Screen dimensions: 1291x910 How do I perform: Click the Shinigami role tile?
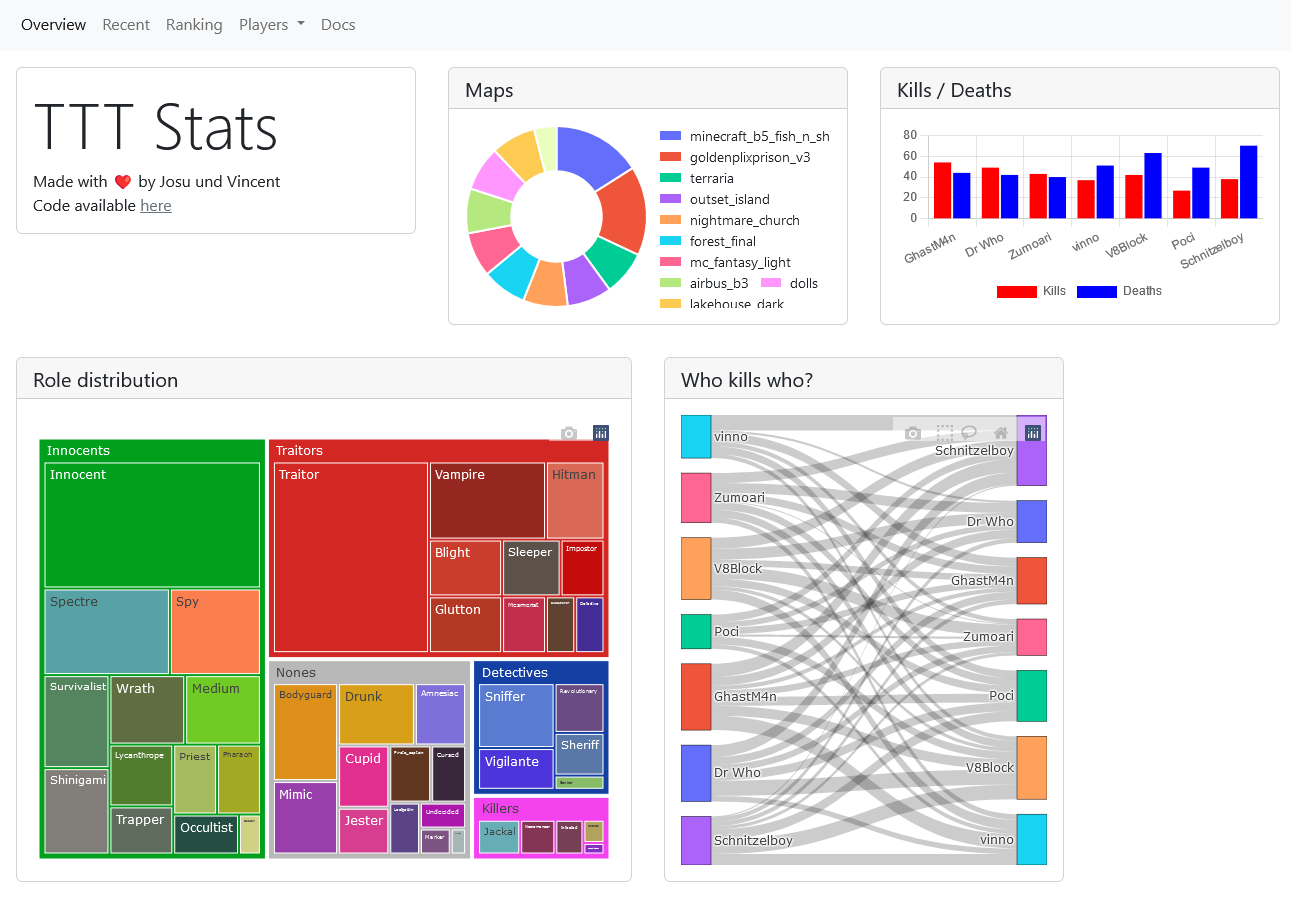[x=76, y=811]
